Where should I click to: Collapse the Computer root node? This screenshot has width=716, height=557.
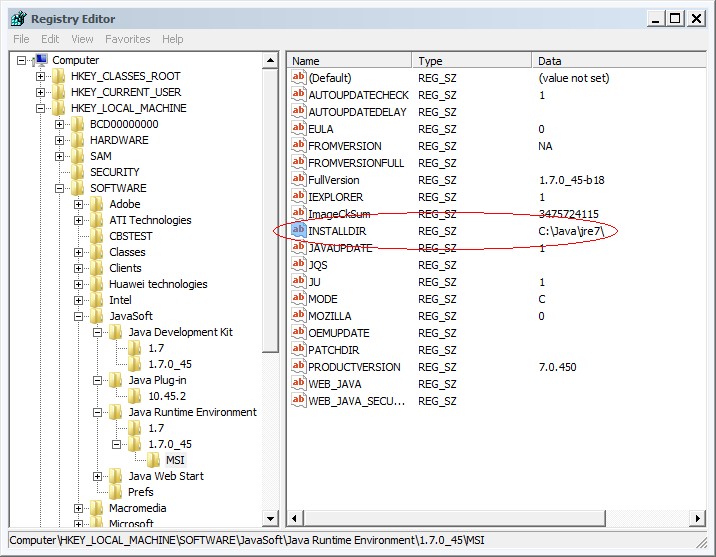pyautogui.click(x=21, y=60)
